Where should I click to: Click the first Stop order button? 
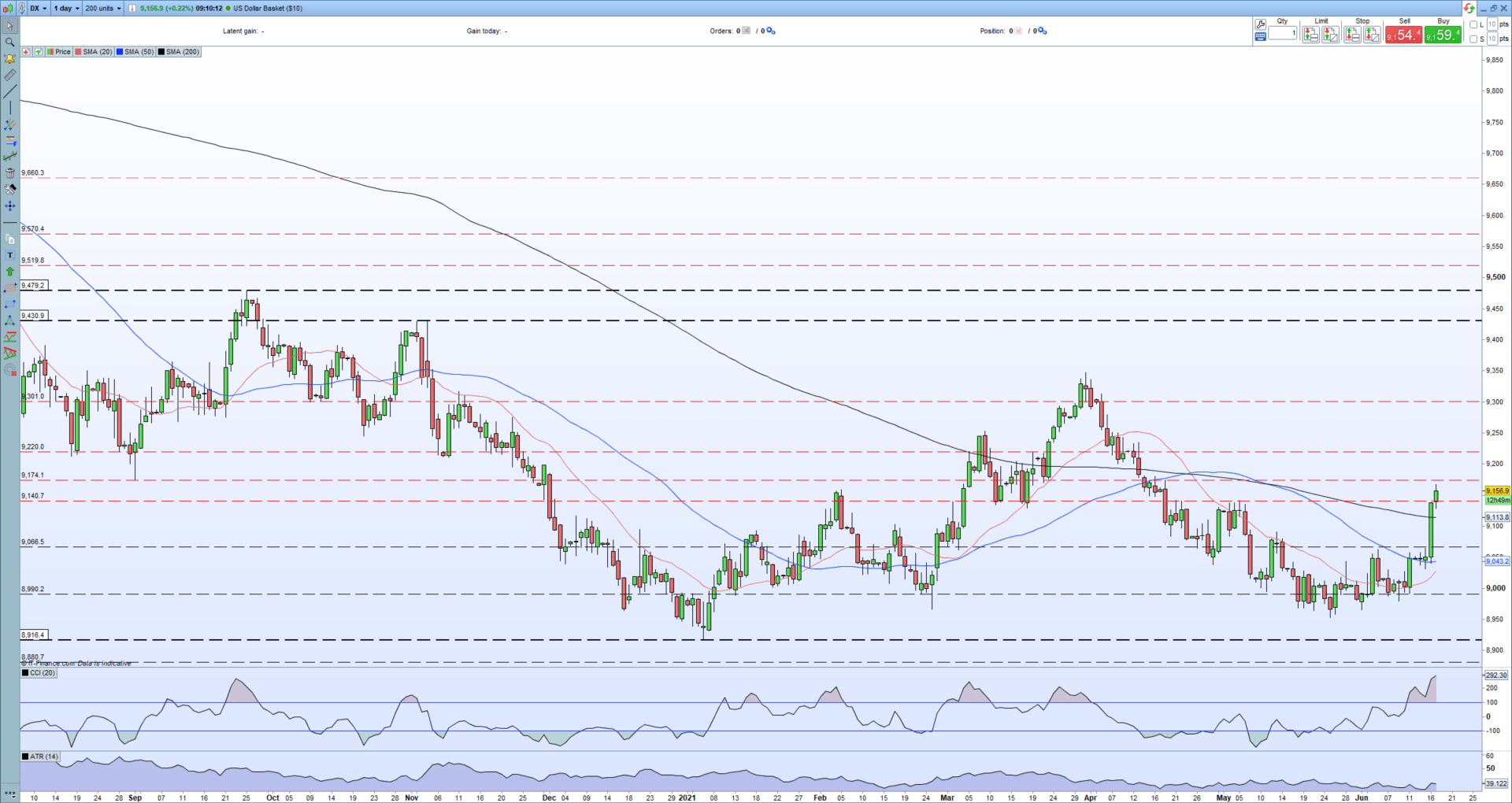pyautogui.click(x=1352, y=35)
